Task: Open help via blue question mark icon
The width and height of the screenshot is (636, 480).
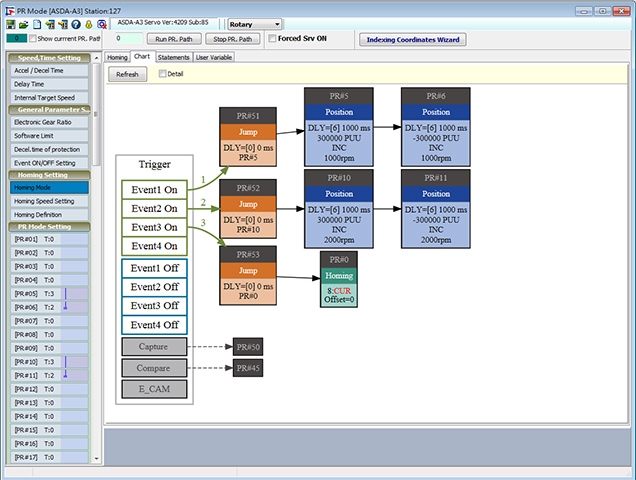Action: point(75,24)
